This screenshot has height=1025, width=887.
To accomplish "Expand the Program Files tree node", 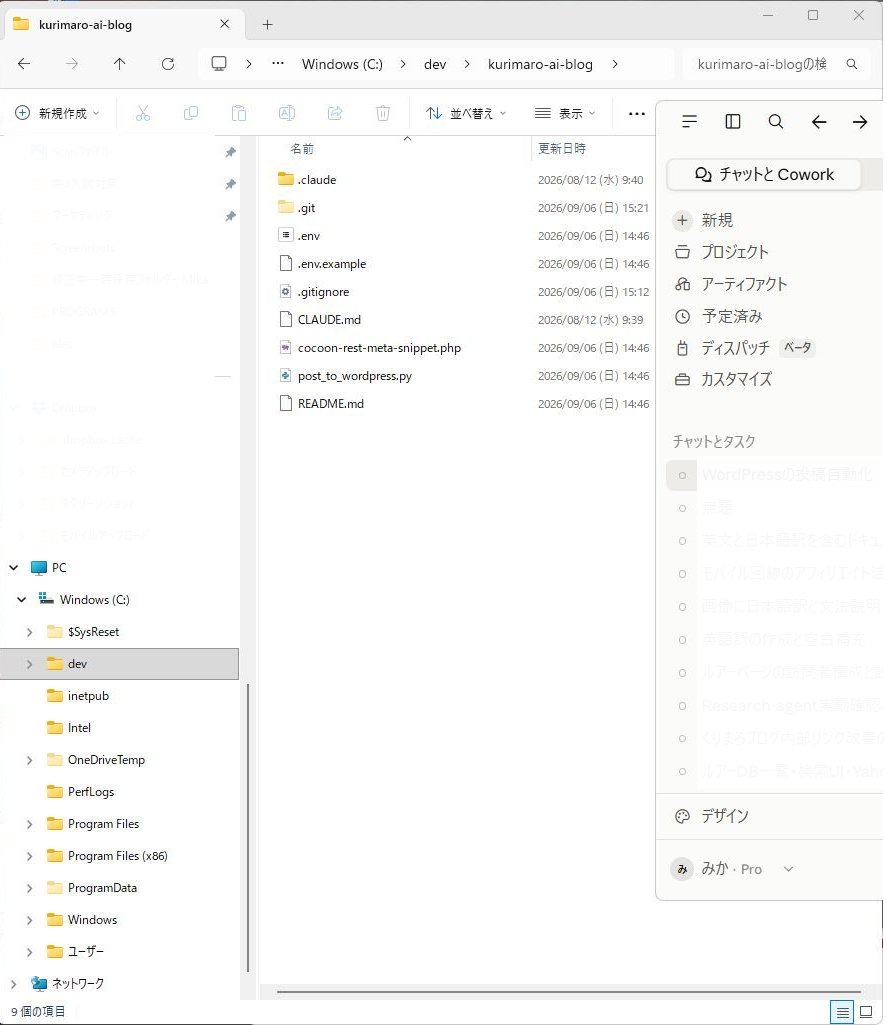I will coord(29,824).
